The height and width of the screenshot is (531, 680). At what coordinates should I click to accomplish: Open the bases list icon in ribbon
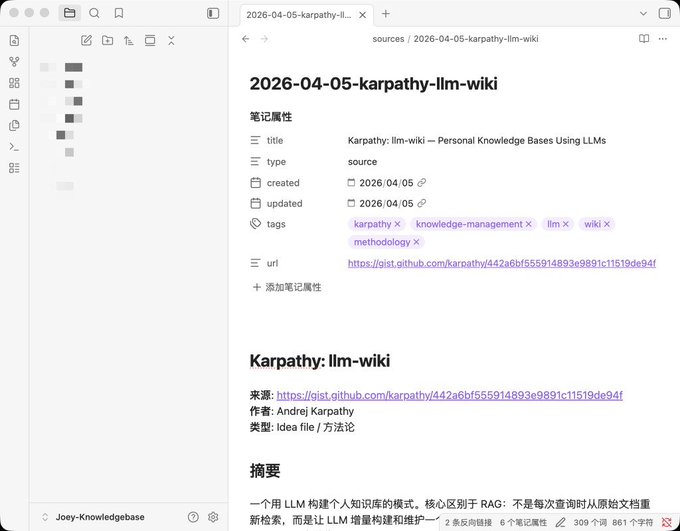pos(14,168)
